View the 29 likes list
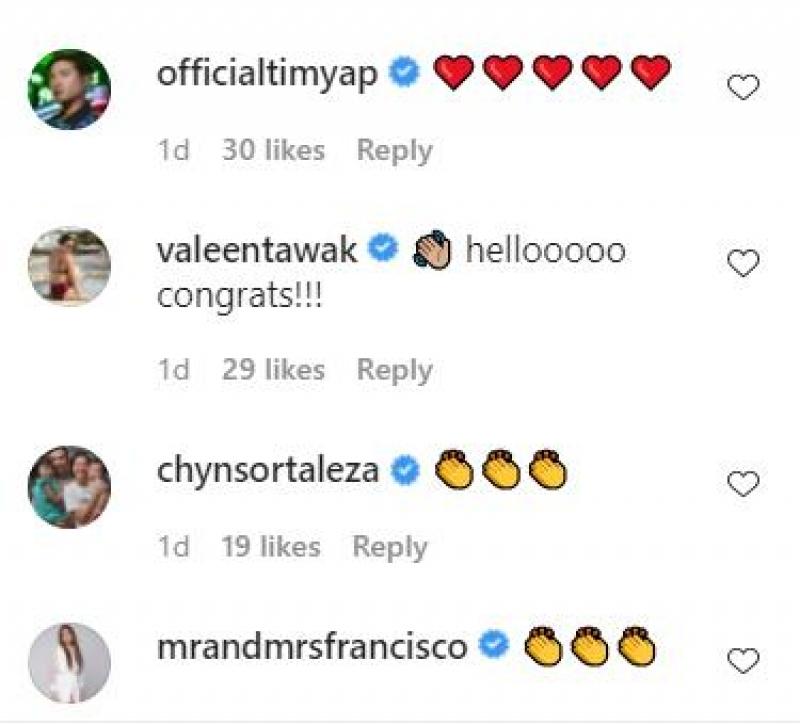This screenshot has height=725, width=800. [x=273, y=370]
